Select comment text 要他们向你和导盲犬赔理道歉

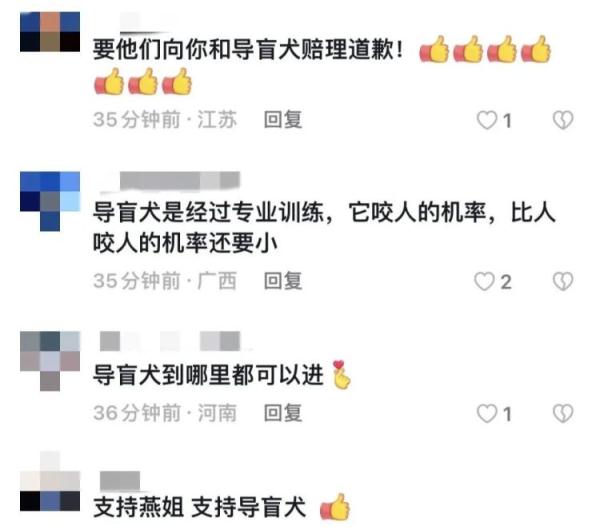[x=248, y=50]
